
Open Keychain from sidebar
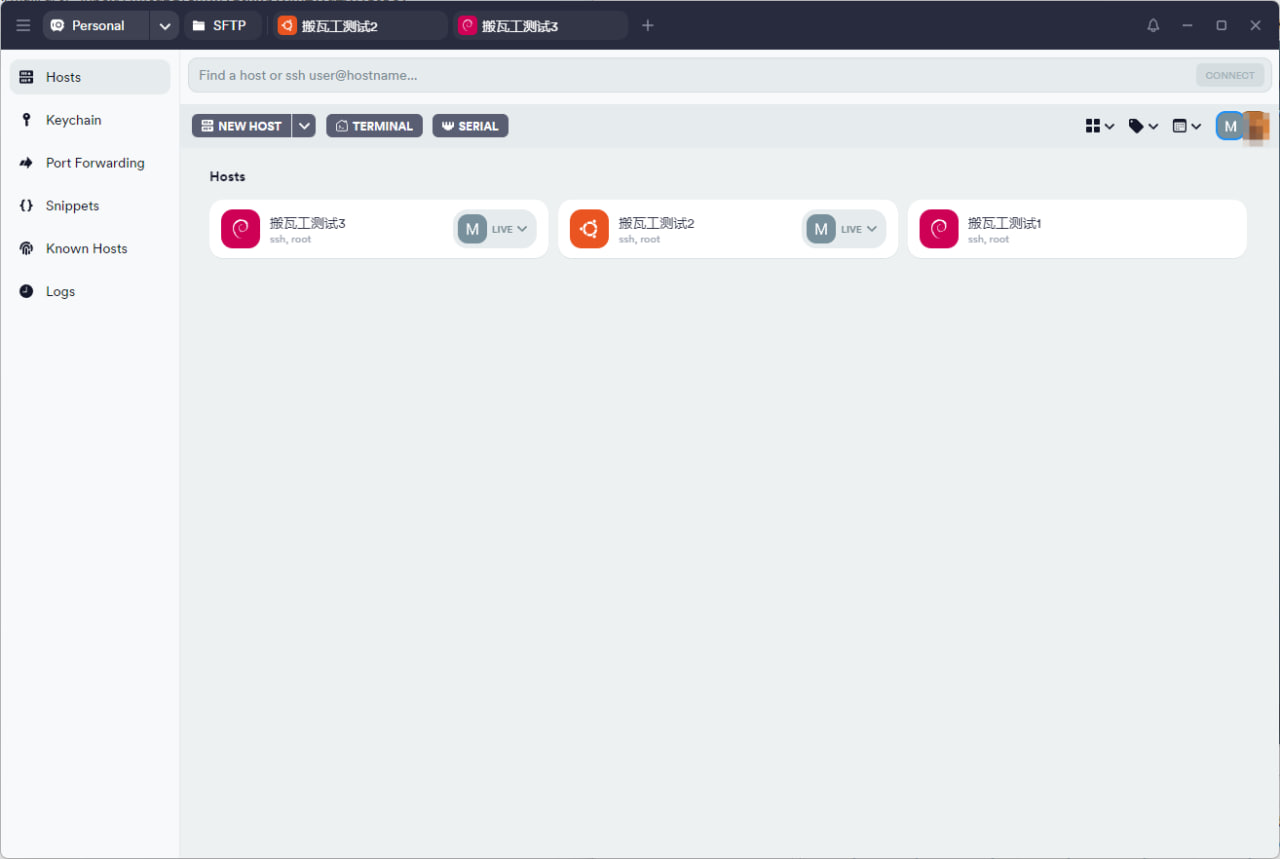[x=73, y=120]
